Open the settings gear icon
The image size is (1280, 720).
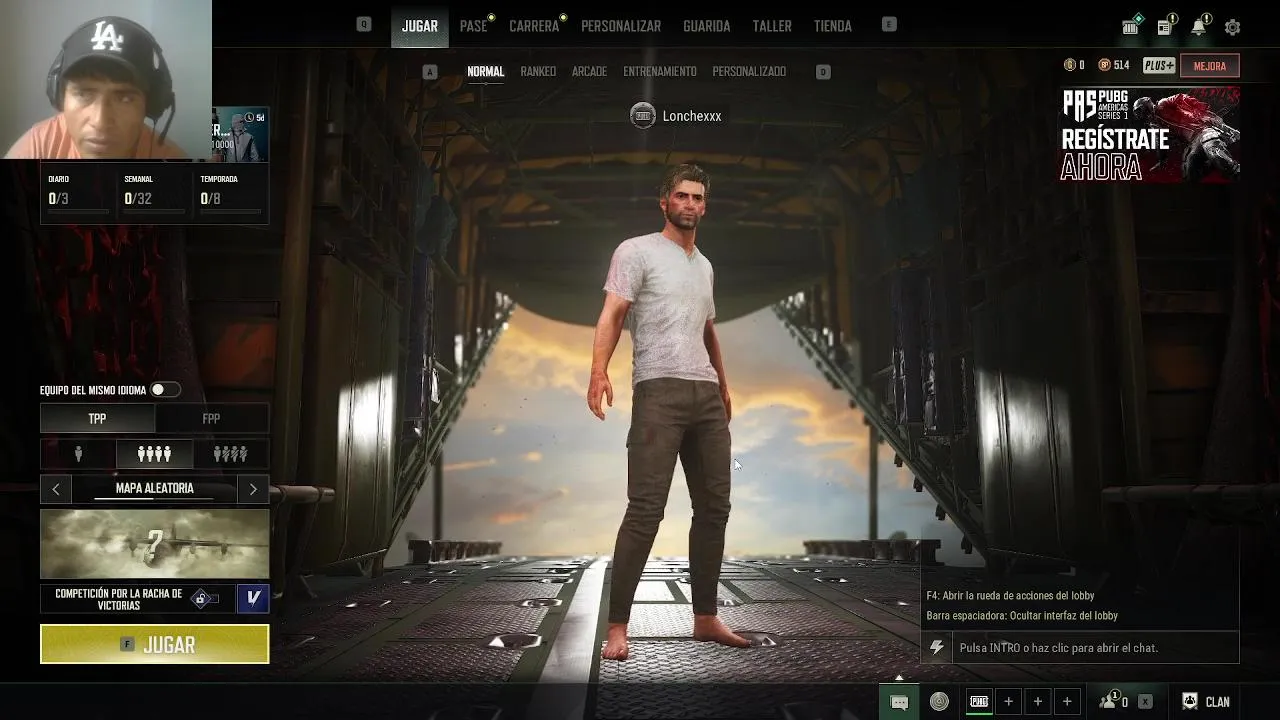pyautogui.click(x=1232, y=27)
